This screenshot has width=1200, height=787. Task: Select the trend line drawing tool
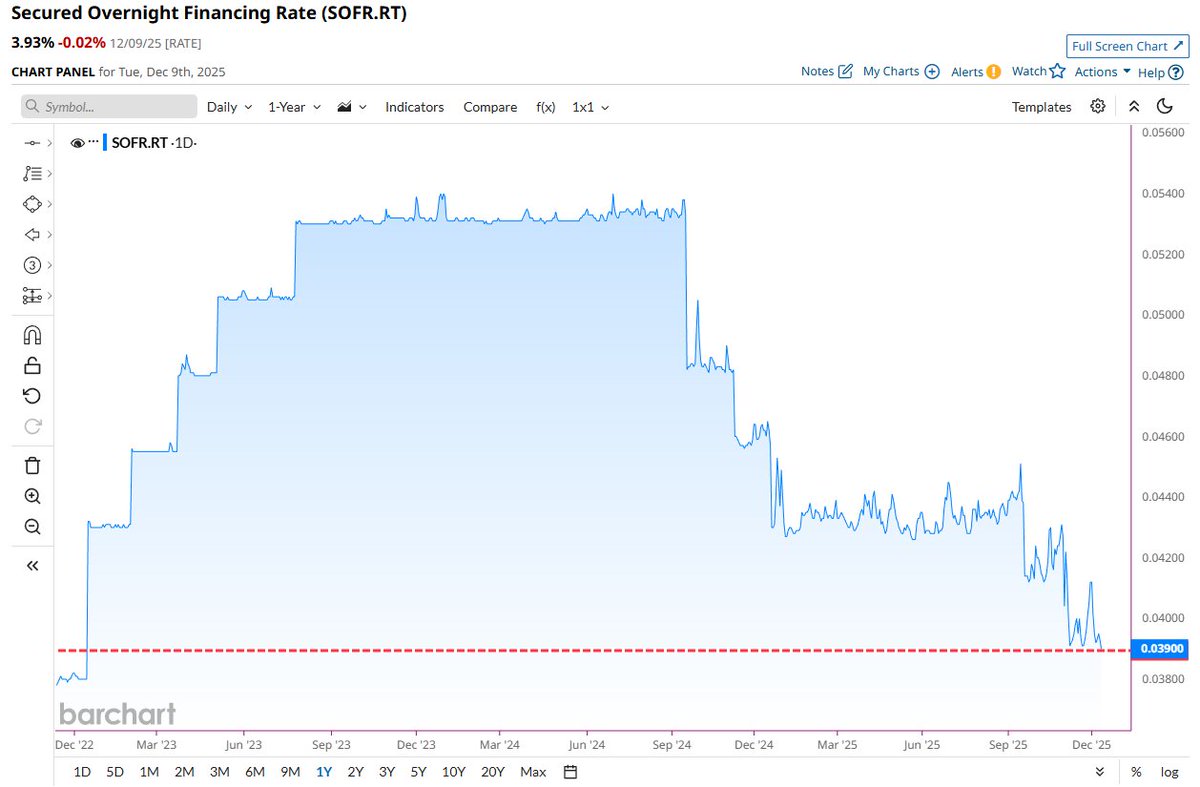(x=31, y=143)
